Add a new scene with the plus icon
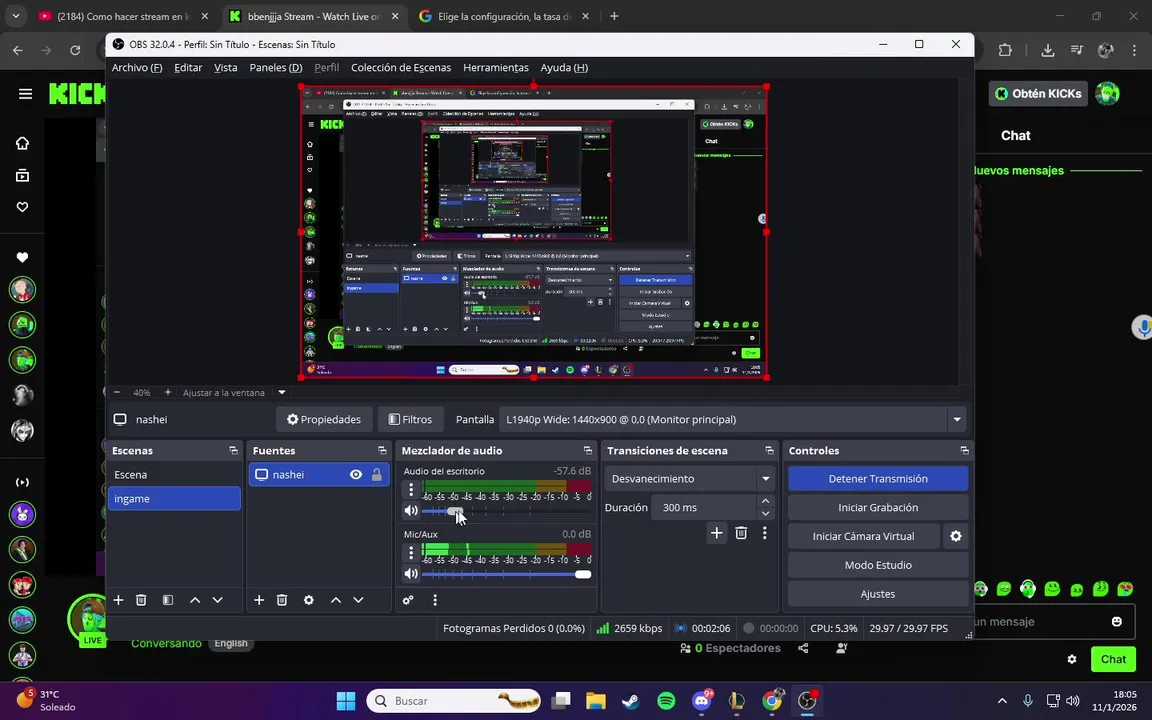Screen dimensions: 1152x720 pos(118,600)
